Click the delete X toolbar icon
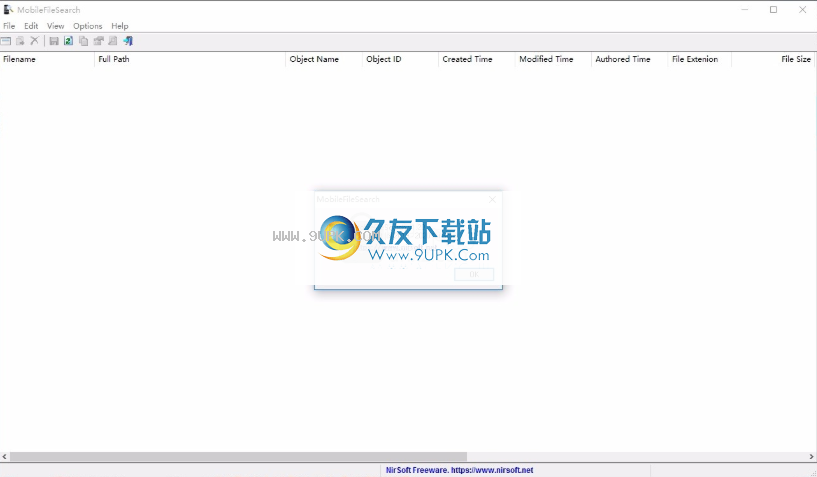Image resolution: width=817 pixels, height=477 pixels. (x=34, y=41)
